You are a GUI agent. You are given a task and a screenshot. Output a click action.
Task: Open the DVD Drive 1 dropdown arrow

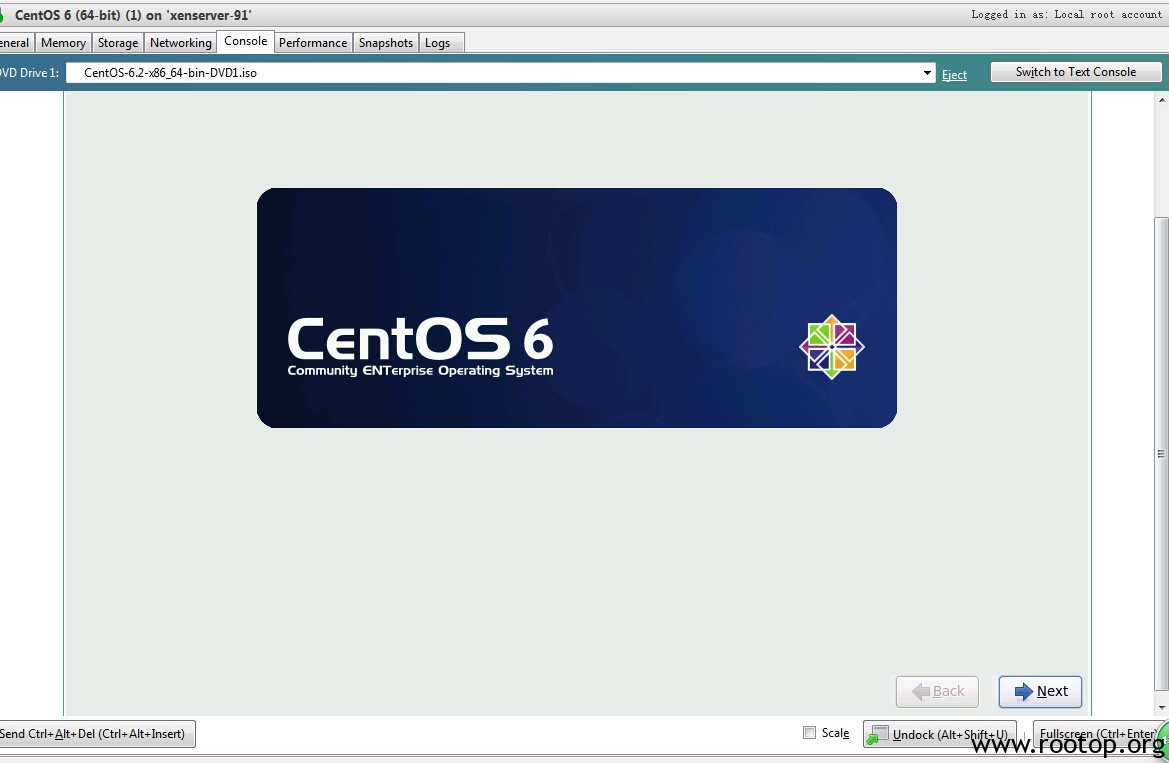coord(927,73)
